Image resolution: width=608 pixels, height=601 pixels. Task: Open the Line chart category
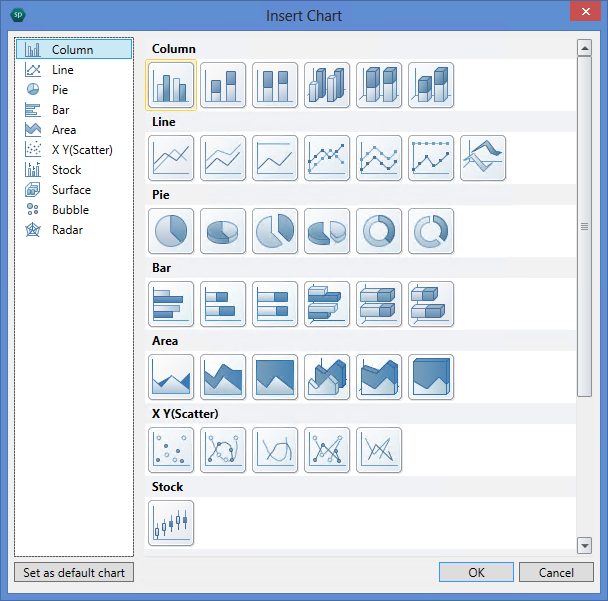point(74,69)
